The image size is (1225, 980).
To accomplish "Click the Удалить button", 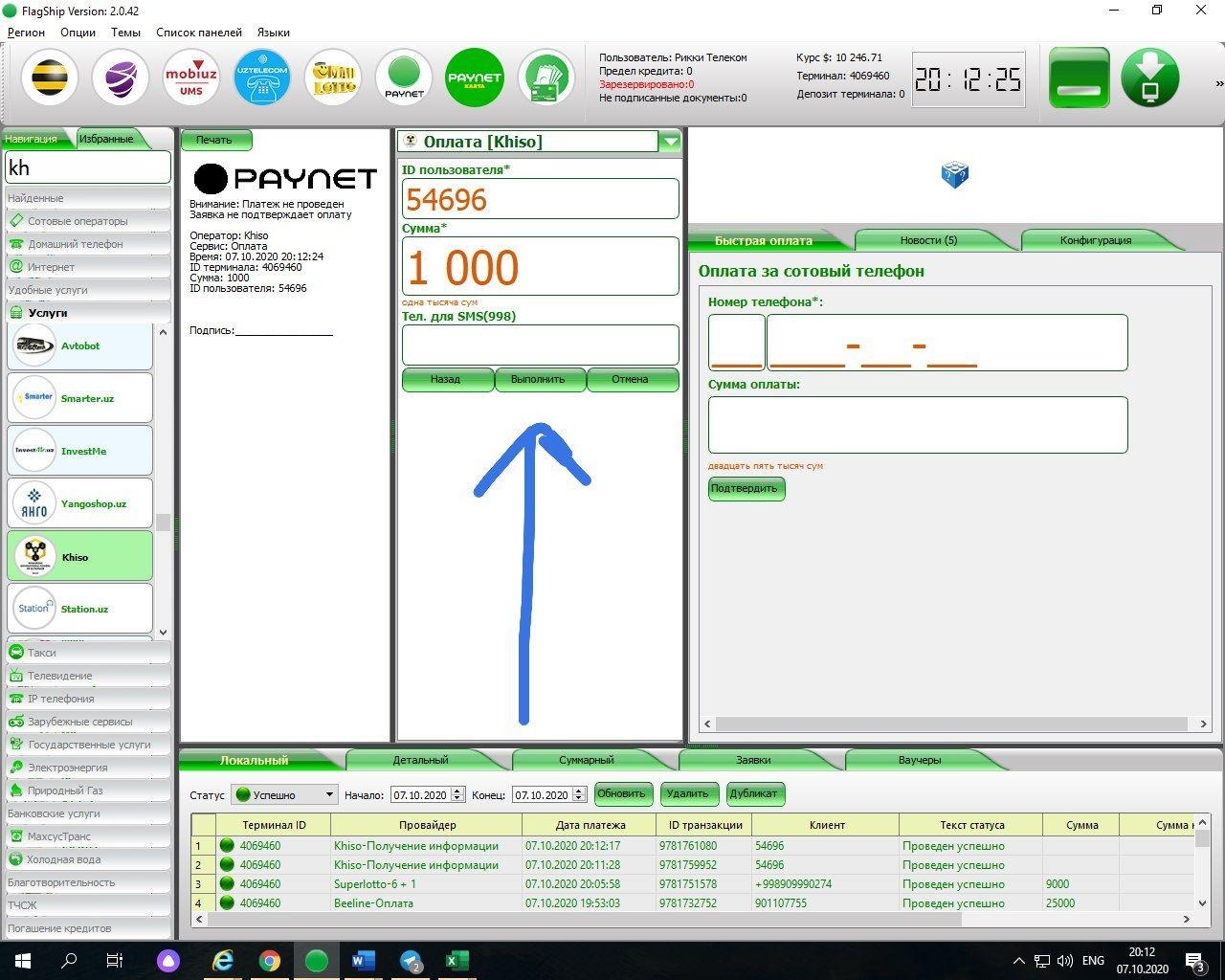I will 687,793.
